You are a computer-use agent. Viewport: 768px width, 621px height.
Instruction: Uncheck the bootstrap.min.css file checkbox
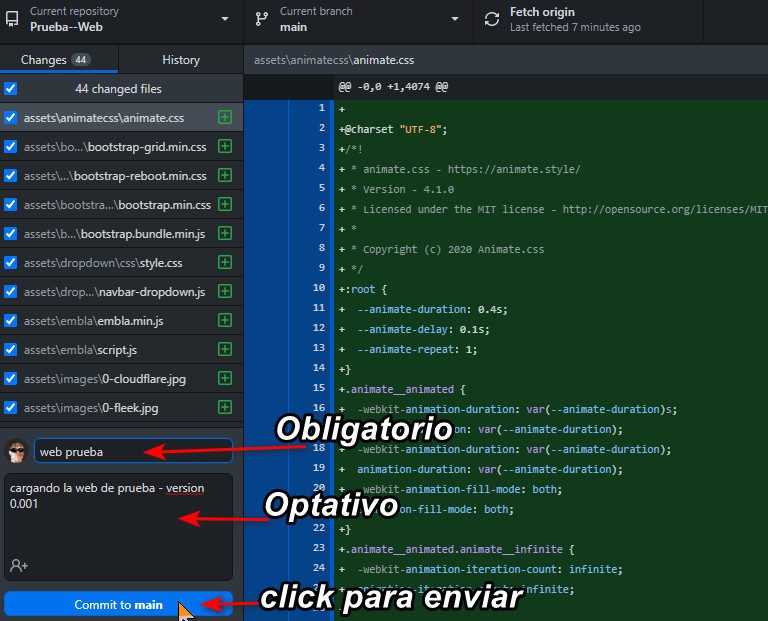(x=10, y=204)
